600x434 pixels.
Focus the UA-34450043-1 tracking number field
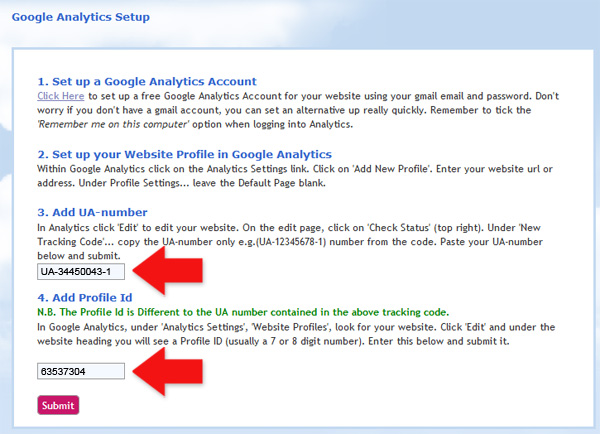(81, 271)
